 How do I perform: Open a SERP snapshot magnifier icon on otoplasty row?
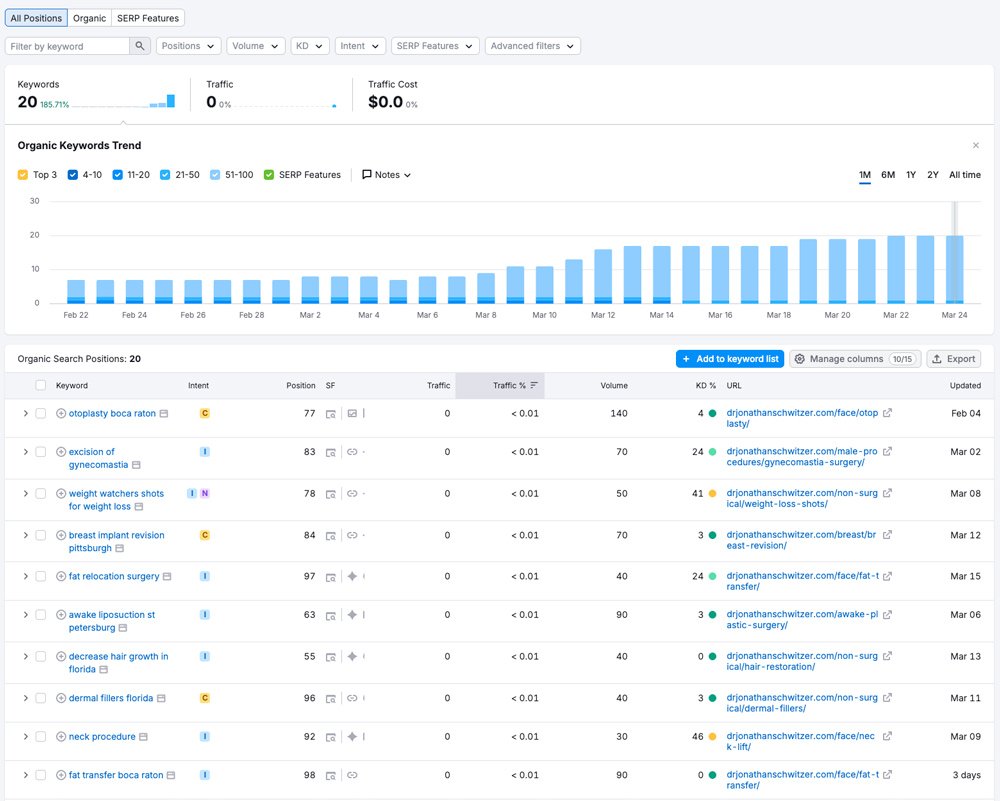click(330, 413)
